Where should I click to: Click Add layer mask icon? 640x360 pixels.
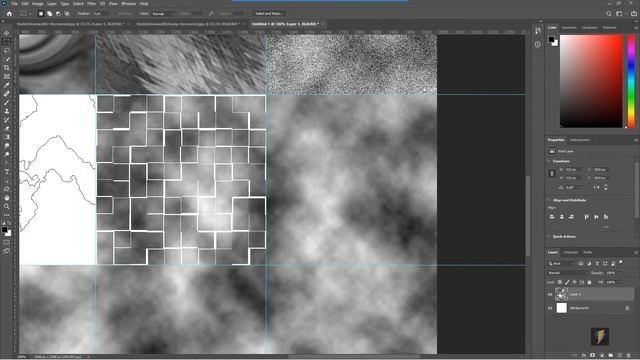[x=593, y=356]
